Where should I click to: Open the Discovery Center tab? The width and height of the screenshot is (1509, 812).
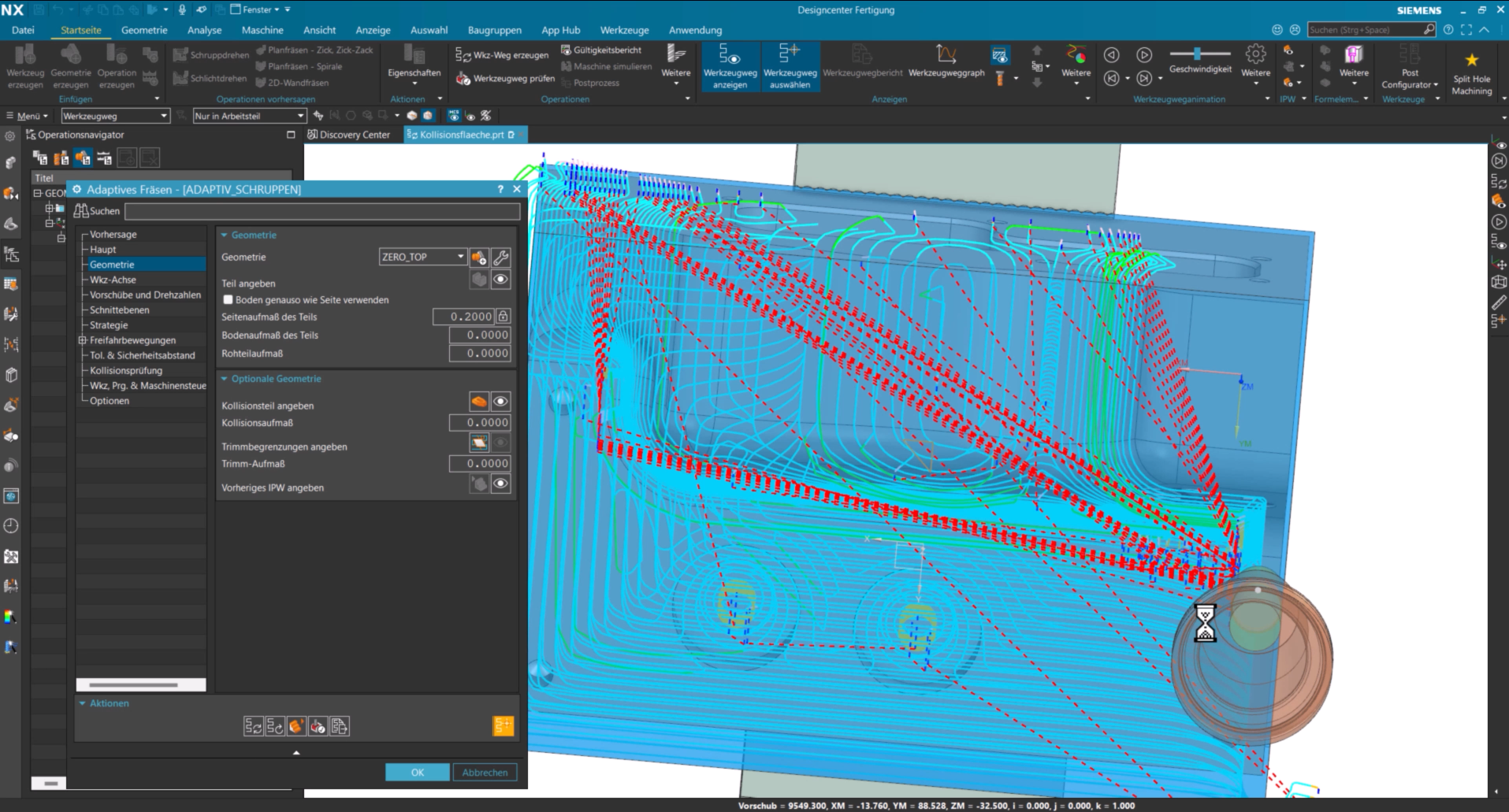[348, 135]
